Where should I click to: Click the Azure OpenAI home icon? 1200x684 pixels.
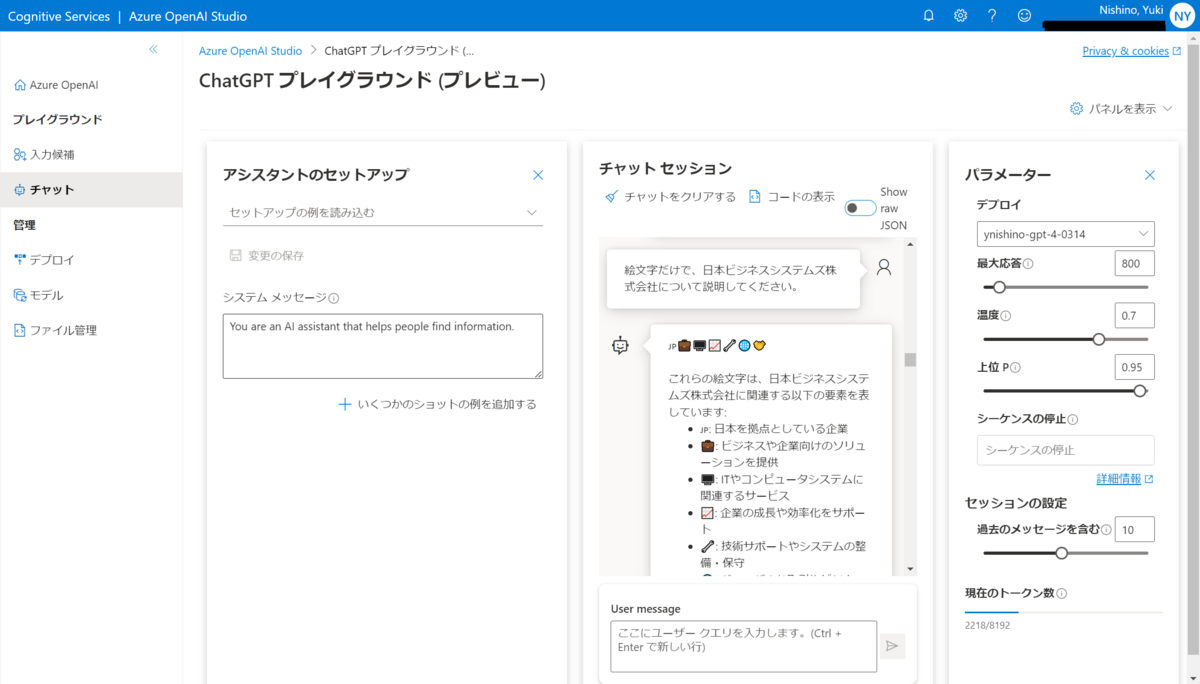[x=20, y=85]
